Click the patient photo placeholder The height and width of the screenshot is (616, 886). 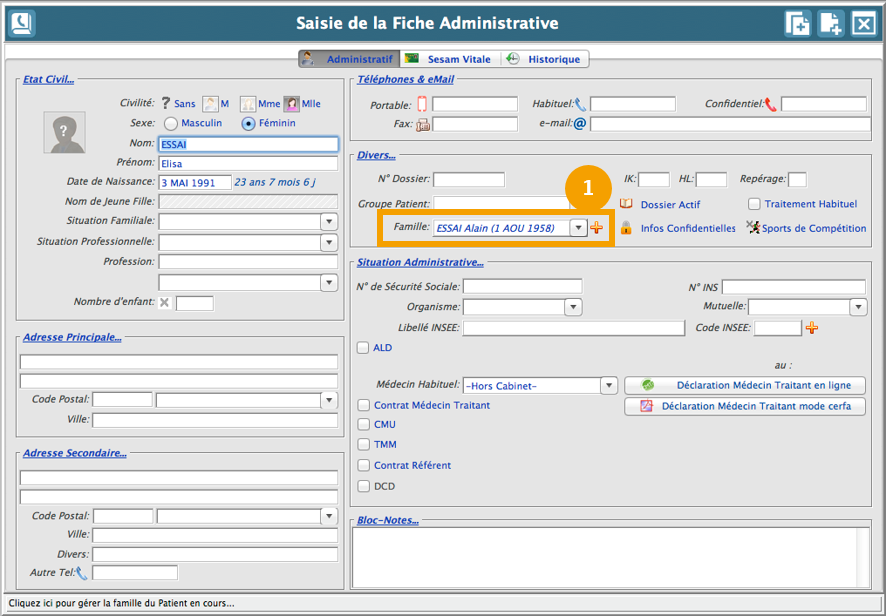point(64,132)
